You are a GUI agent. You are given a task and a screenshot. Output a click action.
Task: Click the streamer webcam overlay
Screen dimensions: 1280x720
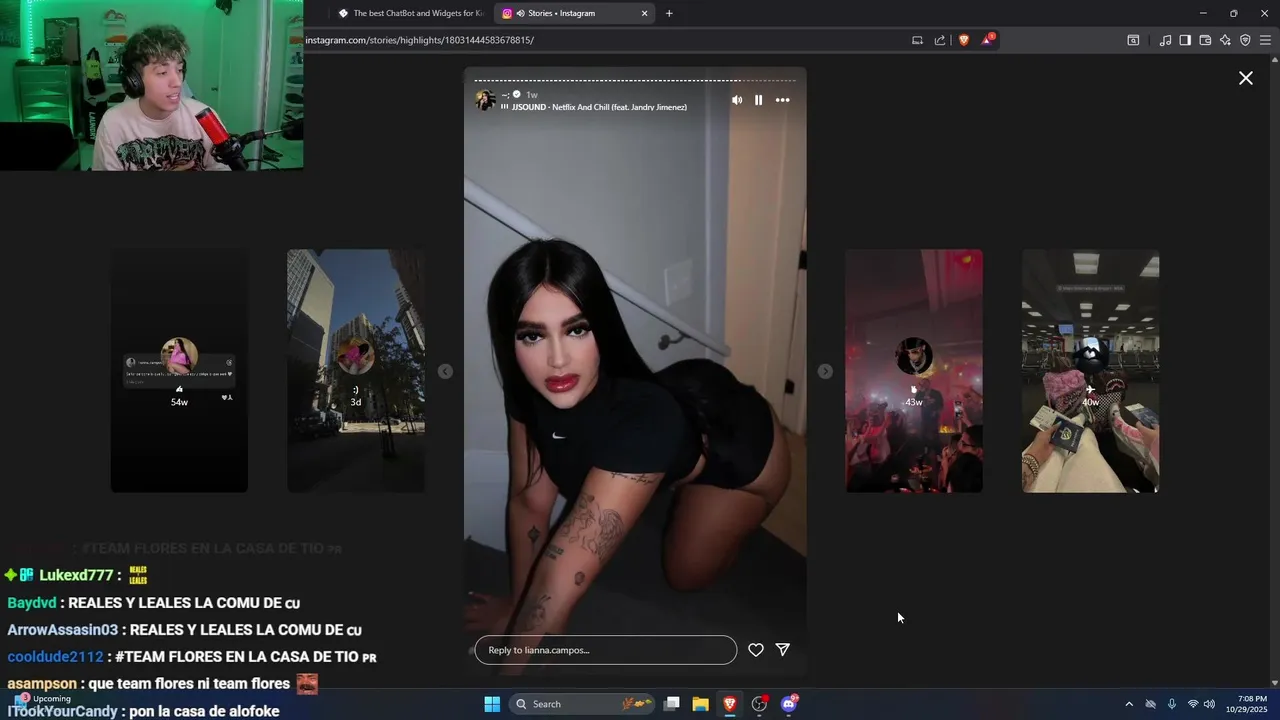coord(151,85)
